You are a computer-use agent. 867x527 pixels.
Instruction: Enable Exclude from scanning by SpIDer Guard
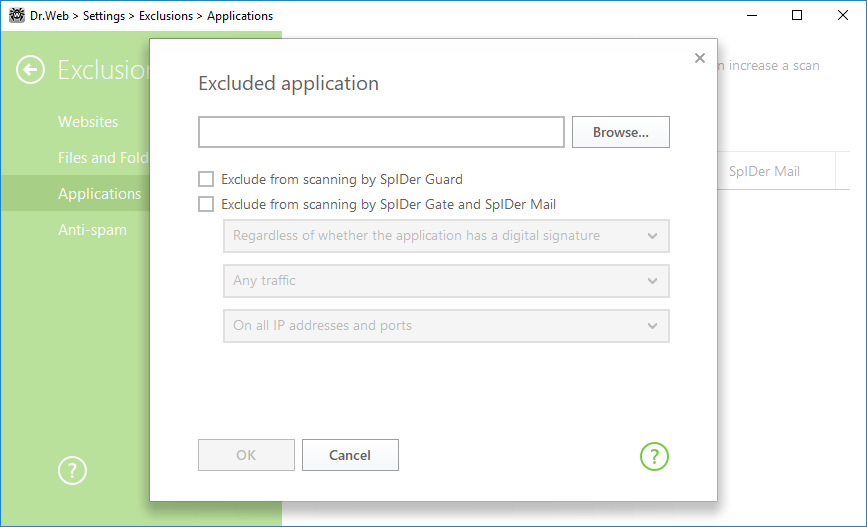(x=206, y=179)
